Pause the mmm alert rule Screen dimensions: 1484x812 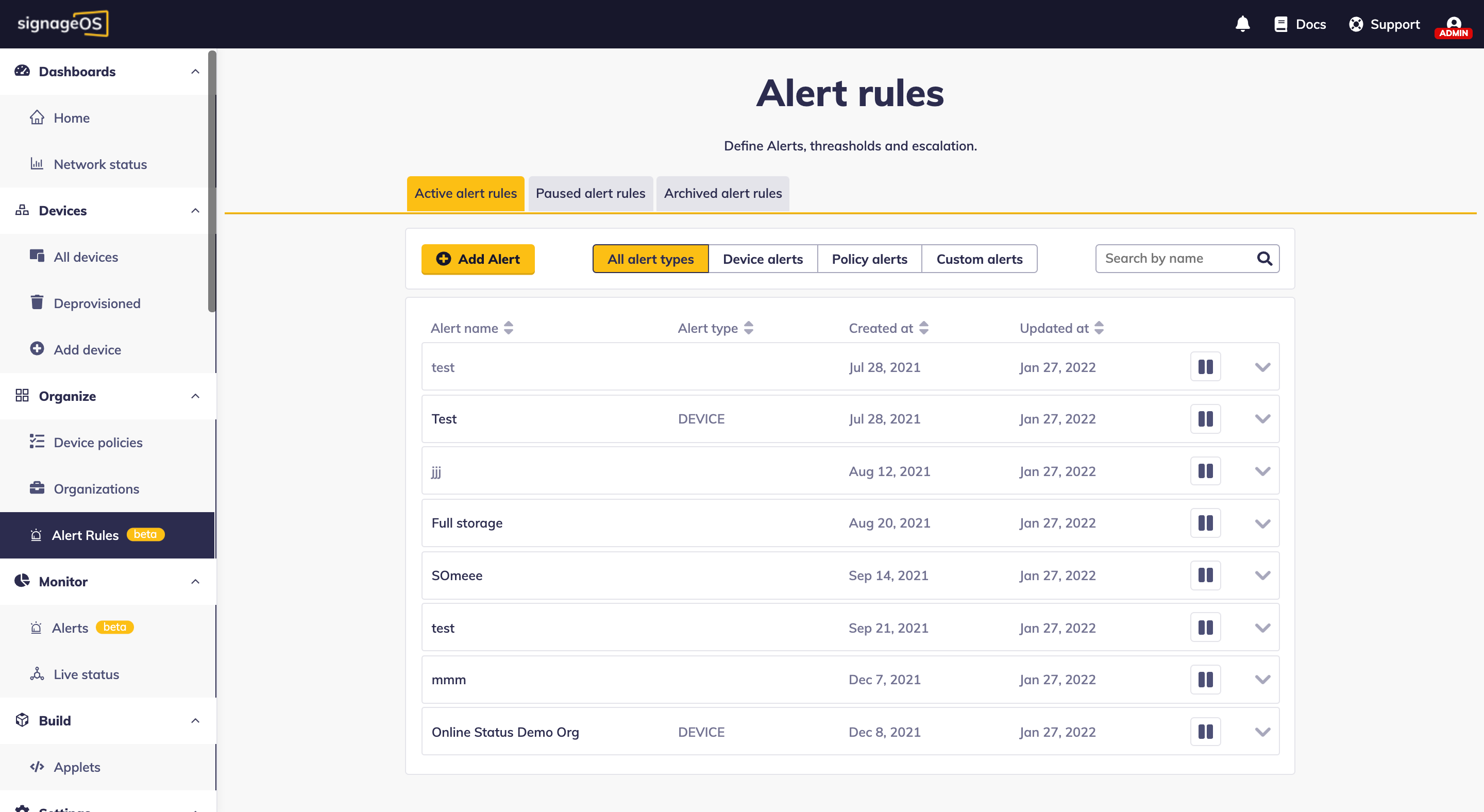(1205, 680)
